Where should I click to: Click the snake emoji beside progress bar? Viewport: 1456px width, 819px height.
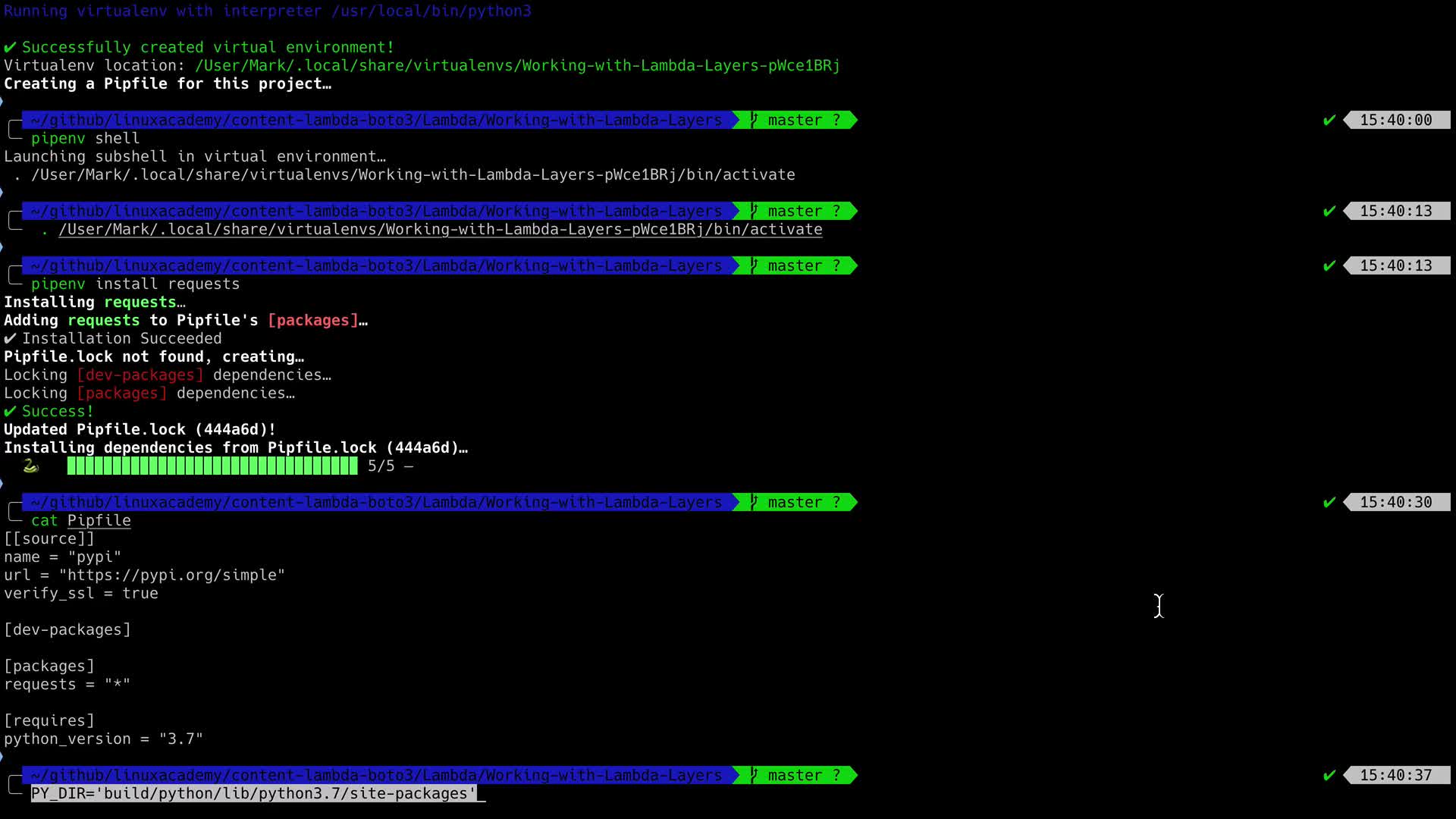pyautogui.click(x=30, y=466)
